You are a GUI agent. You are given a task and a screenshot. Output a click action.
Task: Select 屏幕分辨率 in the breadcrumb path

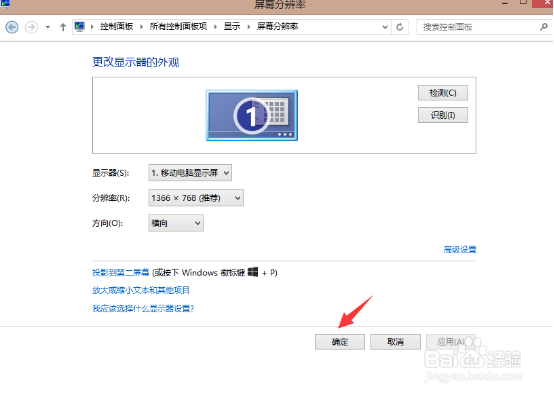tap(277, 26)
